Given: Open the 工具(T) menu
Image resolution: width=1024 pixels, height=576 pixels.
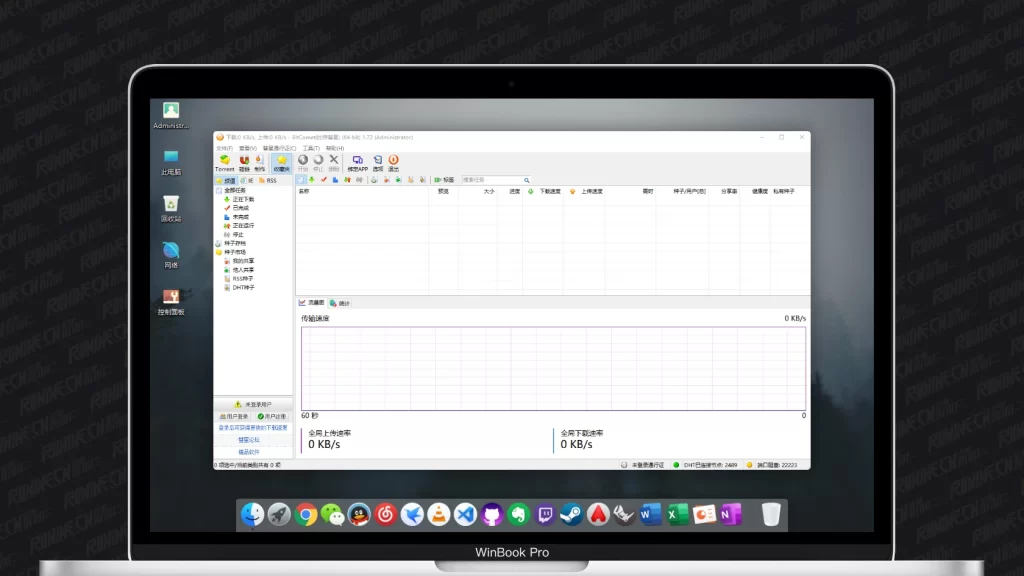Looking at the screenshot, I should (x=310, y=148).
